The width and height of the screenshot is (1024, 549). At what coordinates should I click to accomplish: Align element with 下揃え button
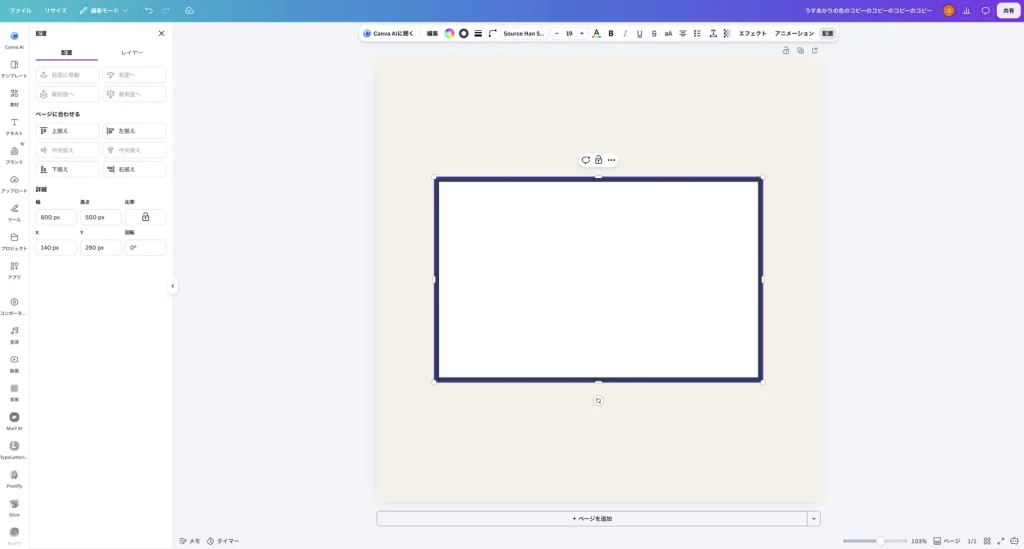[67, 169]
